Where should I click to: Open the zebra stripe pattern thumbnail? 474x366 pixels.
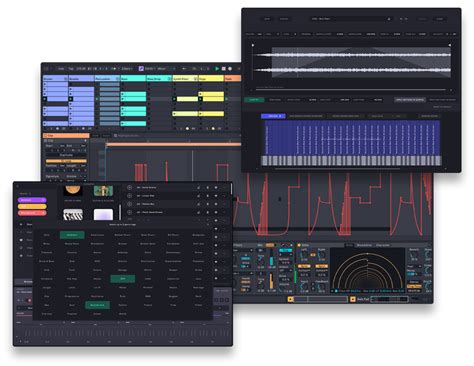[73, 215]
